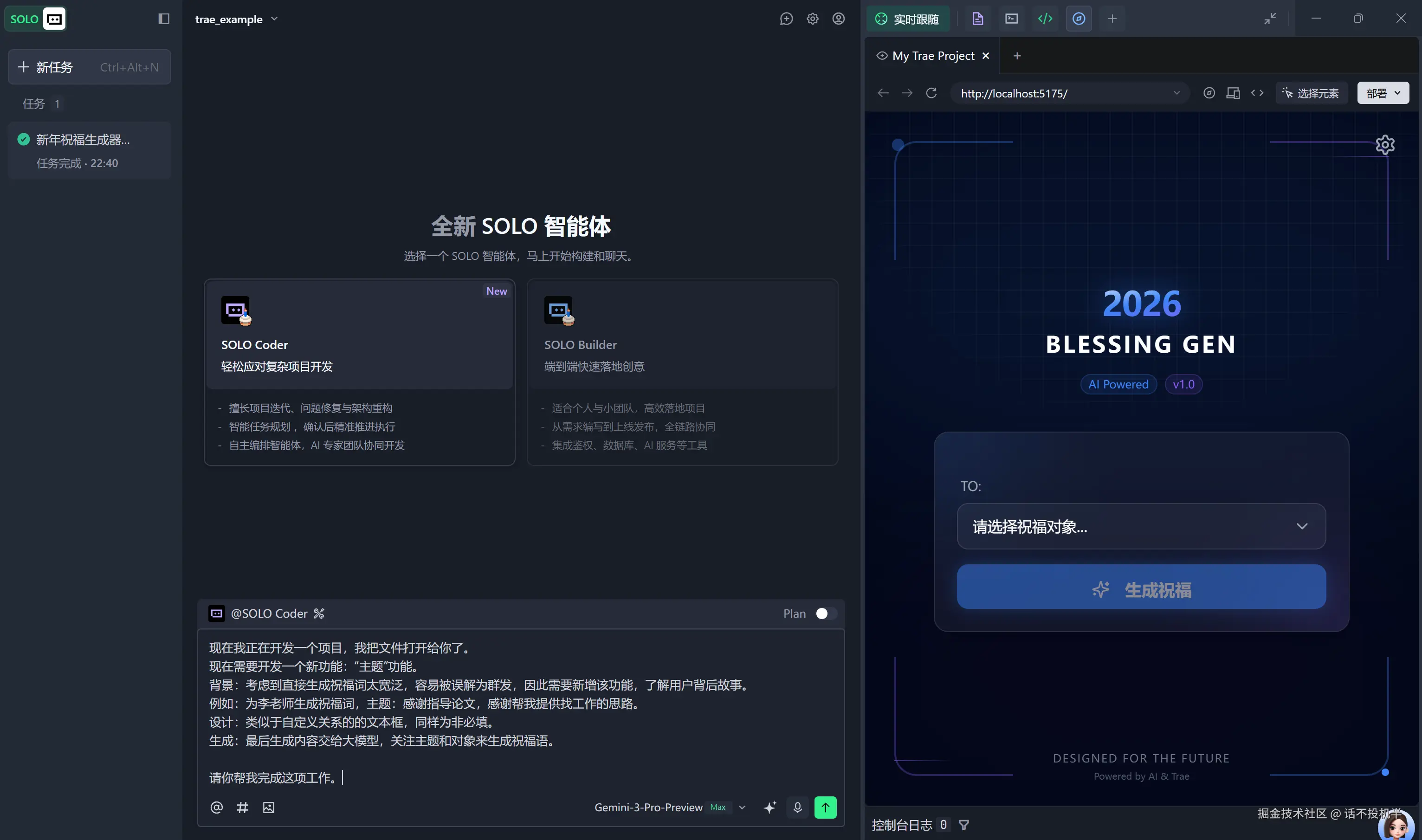The height and width of the screenshot is (840, 1422).
Task: Open the Gemini-3-Pro-Preview model selector
Action: [x=670, y=807]
